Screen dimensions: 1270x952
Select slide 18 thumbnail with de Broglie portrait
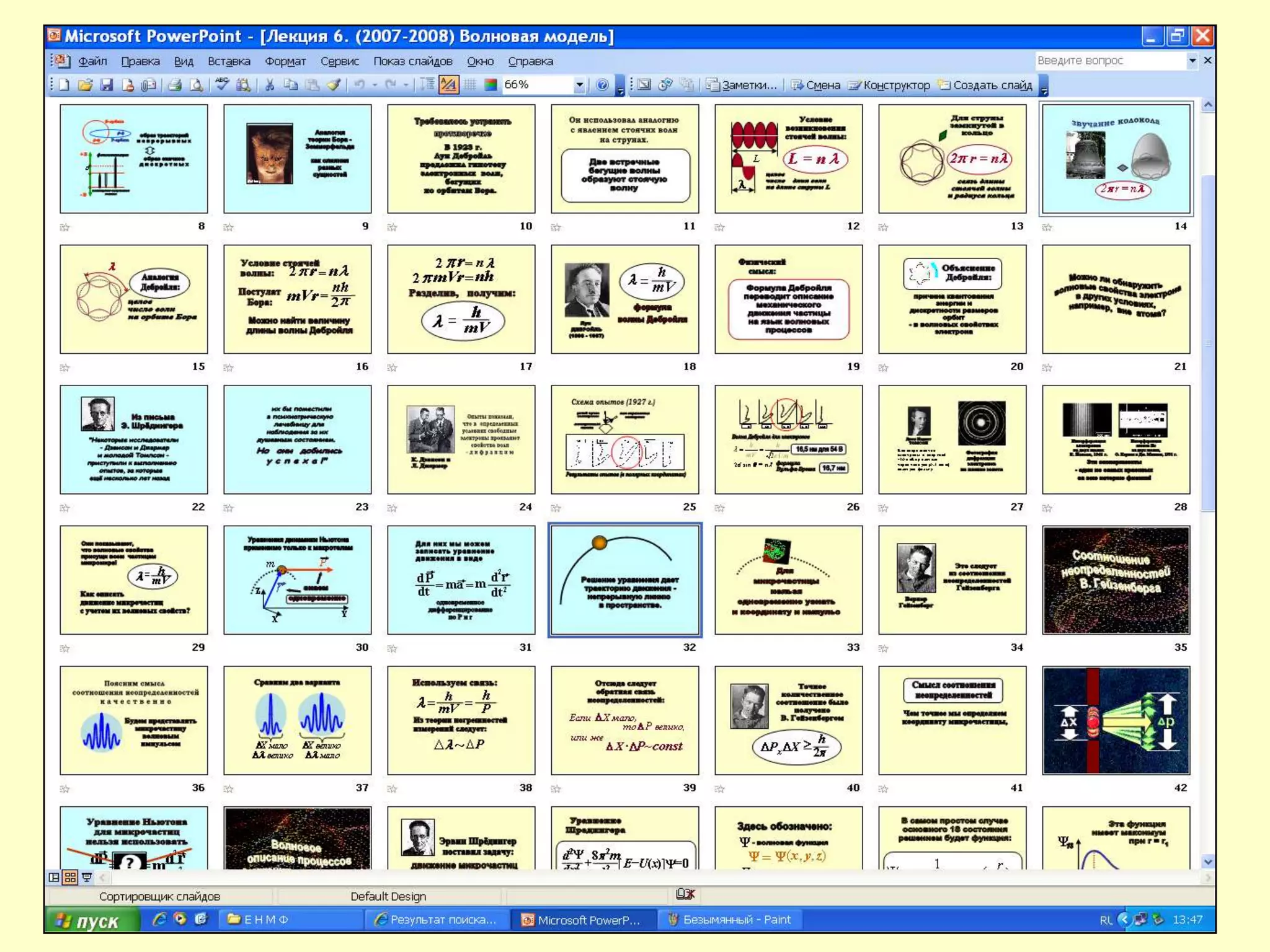624,299
